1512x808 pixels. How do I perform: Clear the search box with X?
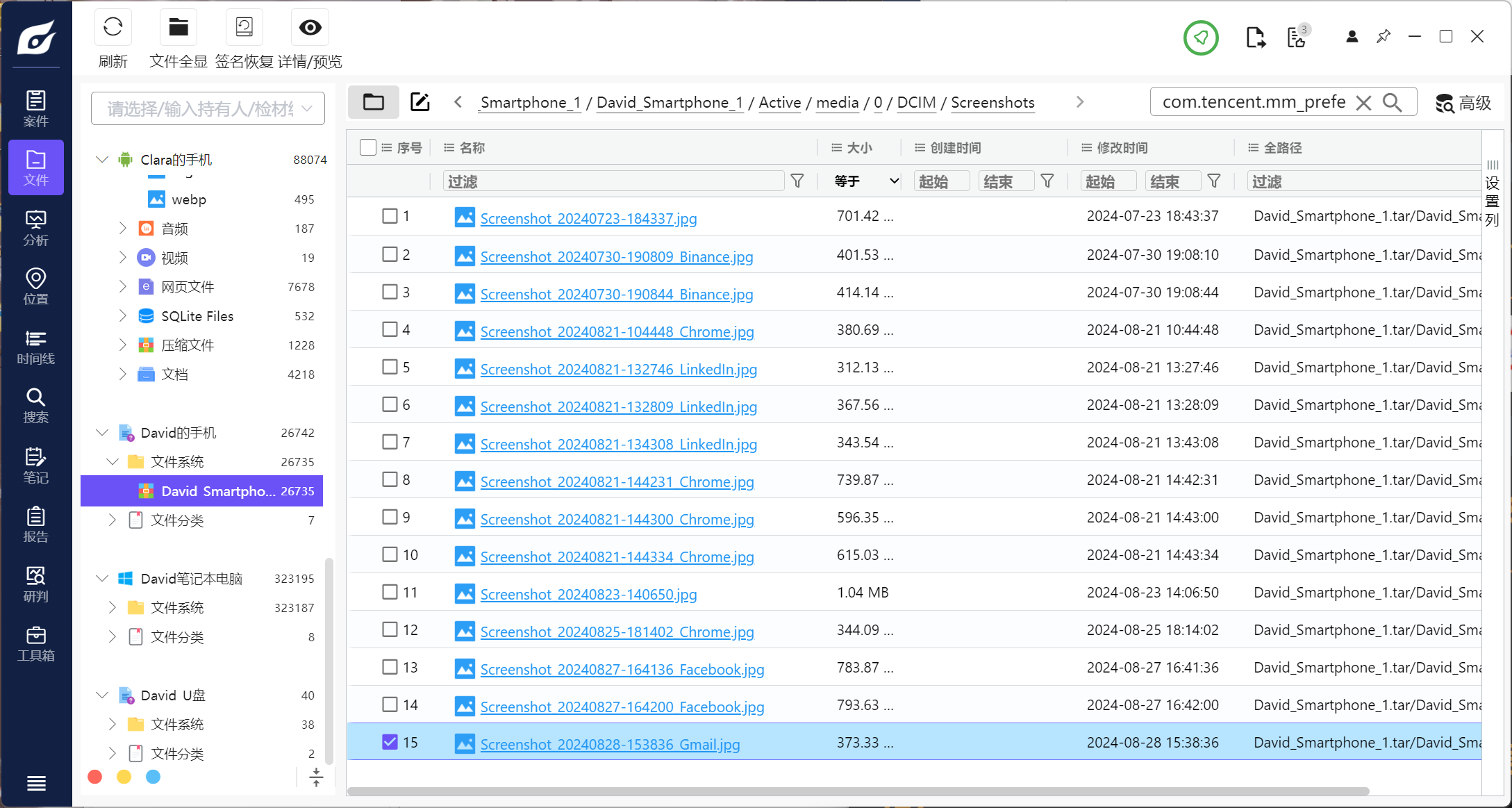(1363, 103)
